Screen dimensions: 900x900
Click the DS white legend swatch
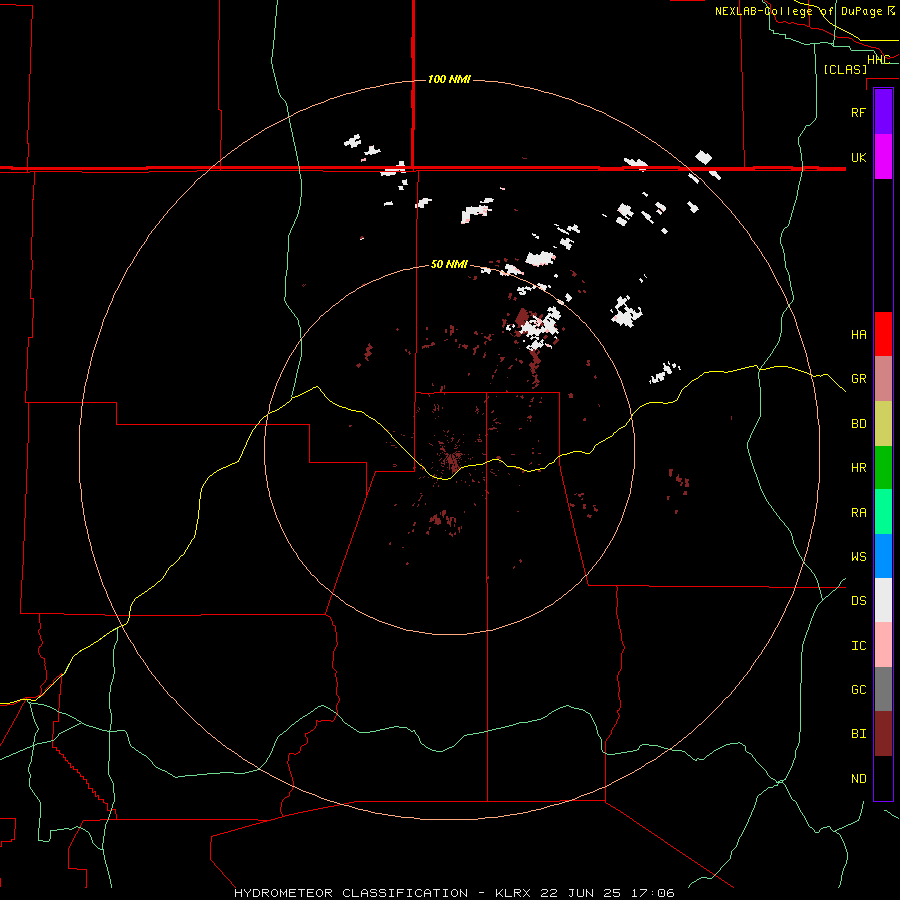point(883,600)
